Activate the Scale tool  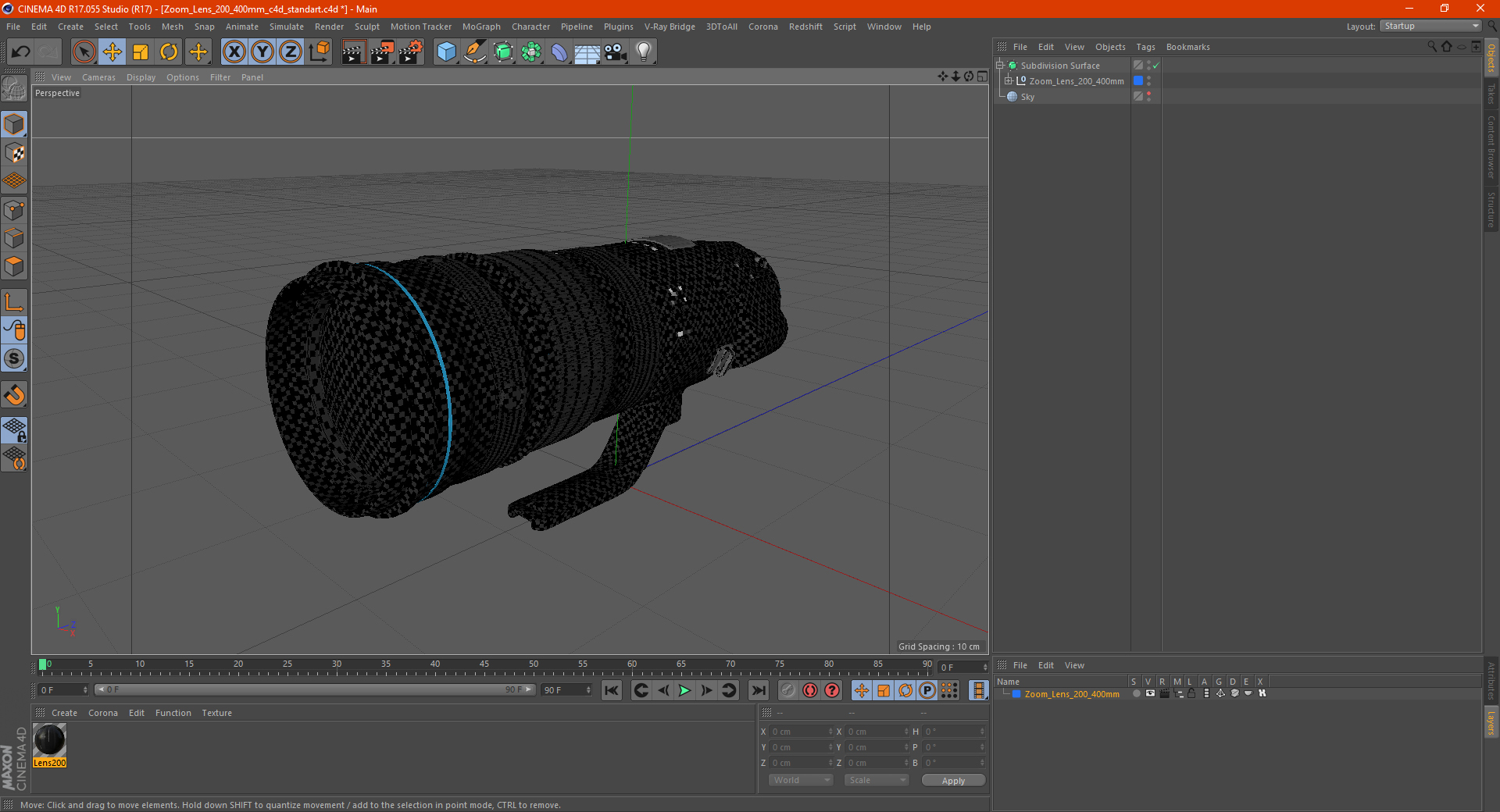click(141, 52)
